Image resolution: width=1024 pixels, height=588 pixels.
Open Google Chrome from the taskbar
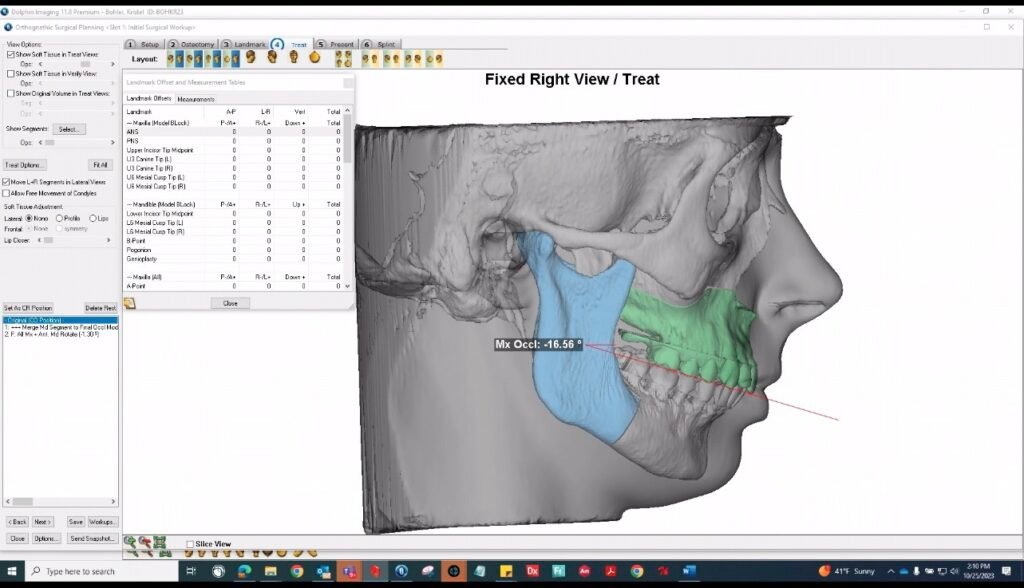pyautogui.click(x=297, y=571)
